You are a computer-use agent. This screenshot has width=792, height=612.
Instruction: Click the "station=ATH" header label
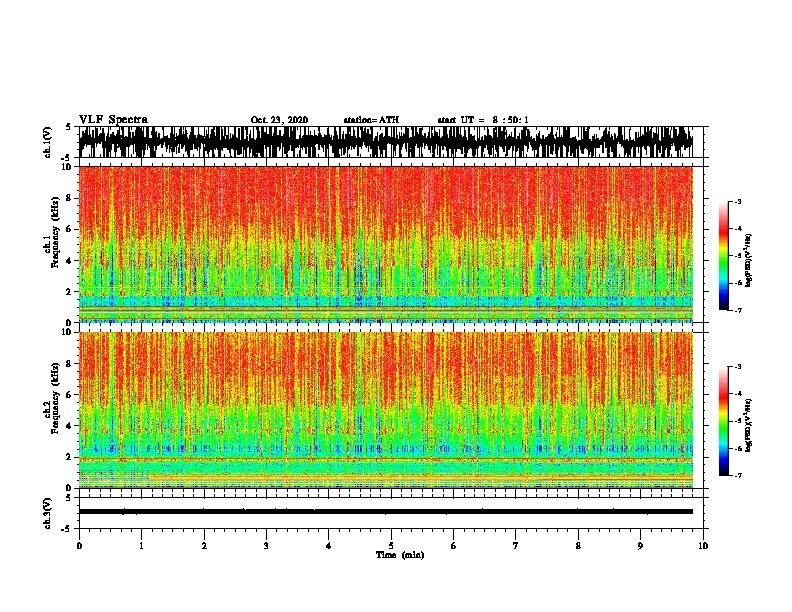click(371, 120)
